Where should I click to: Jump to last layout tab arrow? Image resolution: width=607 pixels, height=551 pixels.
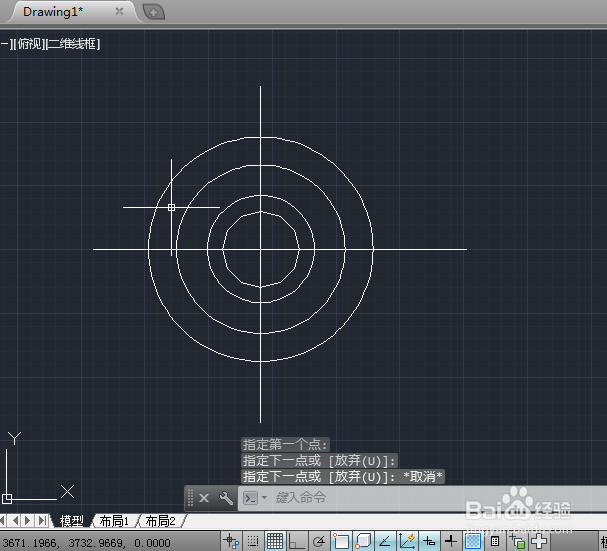pos(42,521)
